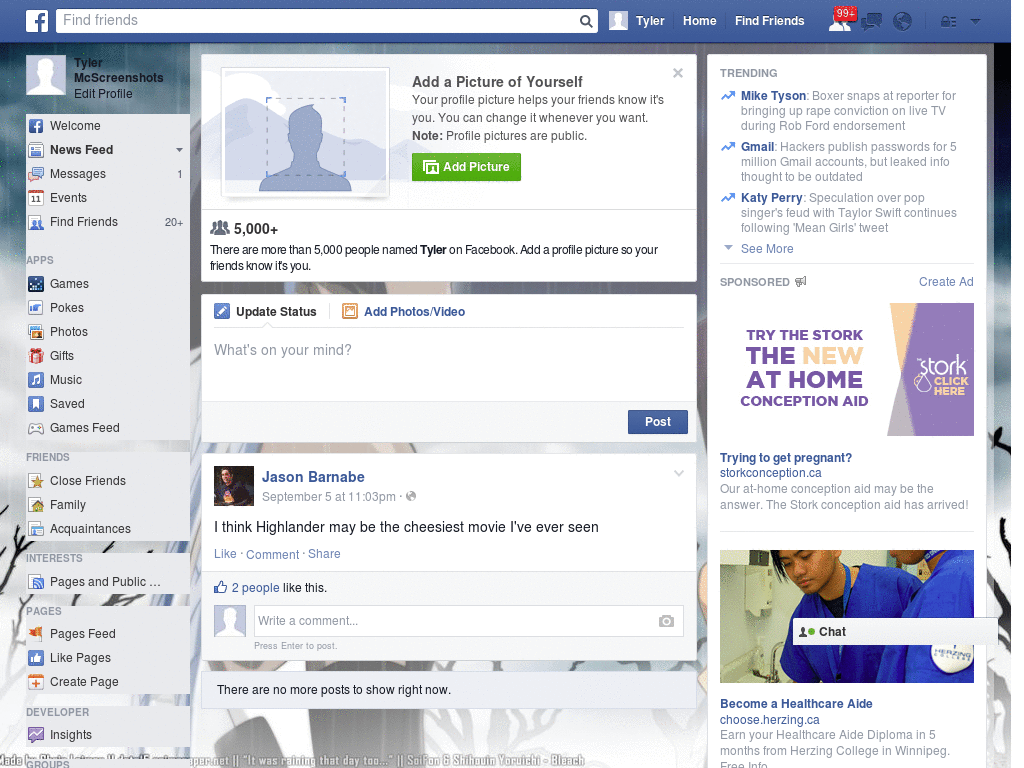Open Become a Healthcare Aide ad link
The image size is (1024, 768).
(x=796, y=704)
